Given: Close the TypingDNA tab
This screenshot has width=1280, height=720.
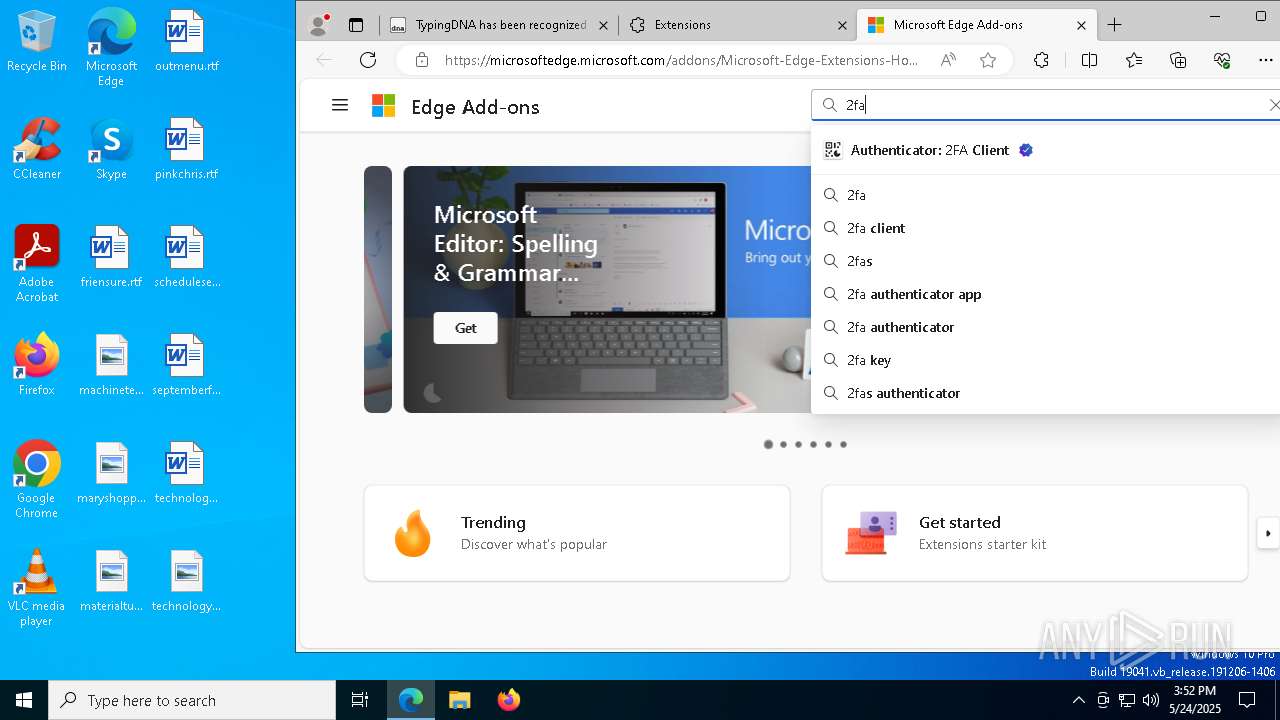Looking at the screenshot, I should 604,25.
